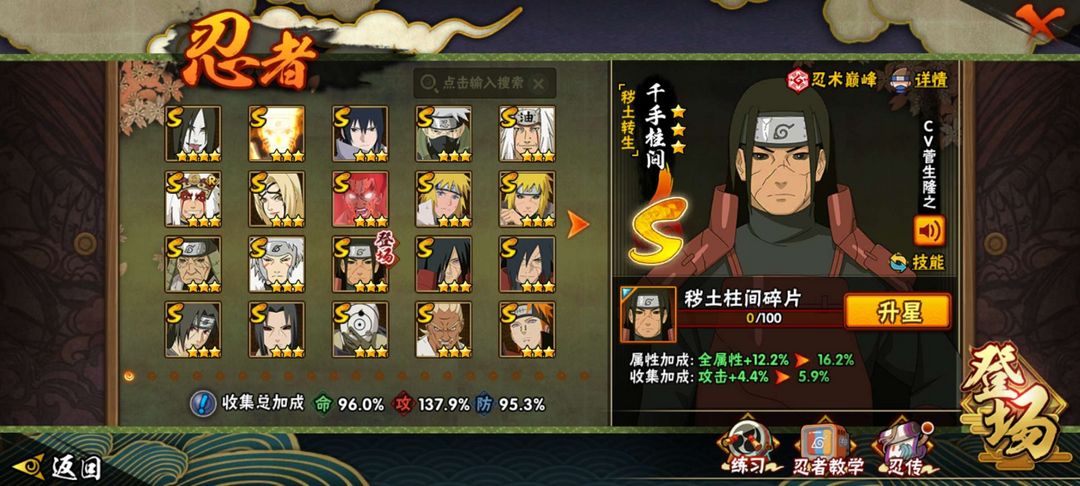Open 详情 character details
This screenshot has width=1080, height=486.
[920, 79]
